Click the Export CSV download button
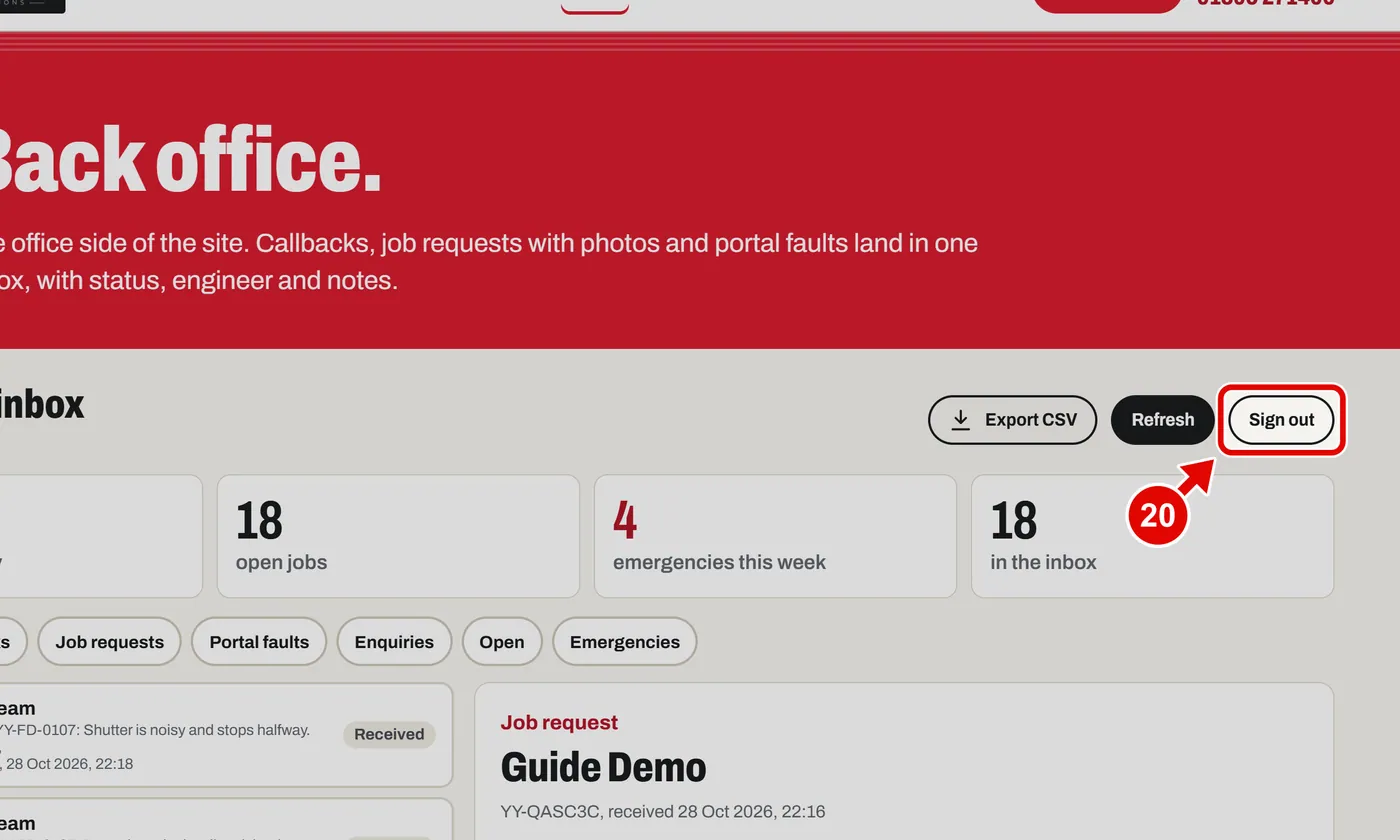Viewport: 1400px width, 840px height. pos(1012,420)
